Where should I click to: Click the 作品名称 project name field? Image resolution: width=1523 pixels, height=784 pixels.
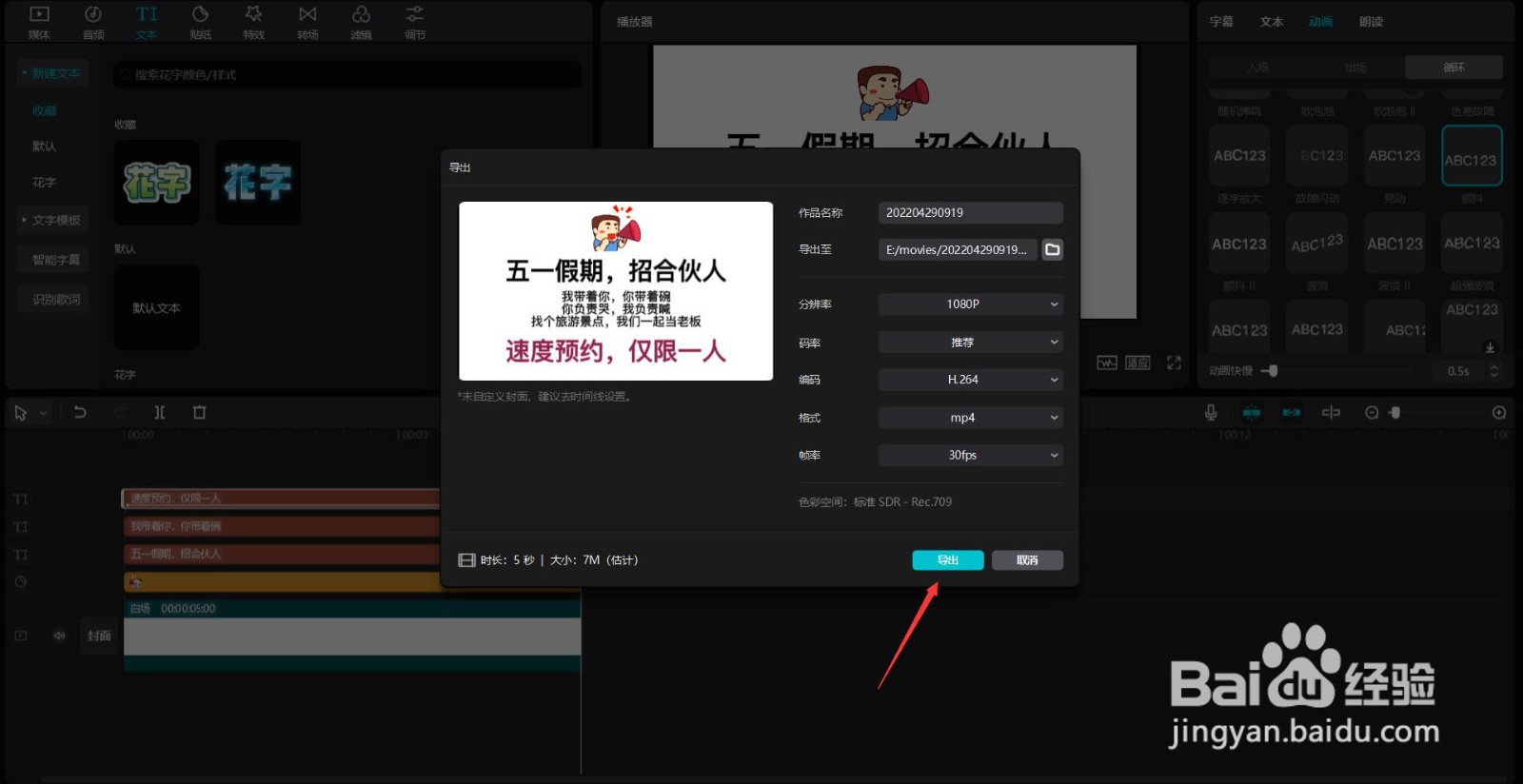click(x=970, y=213)
